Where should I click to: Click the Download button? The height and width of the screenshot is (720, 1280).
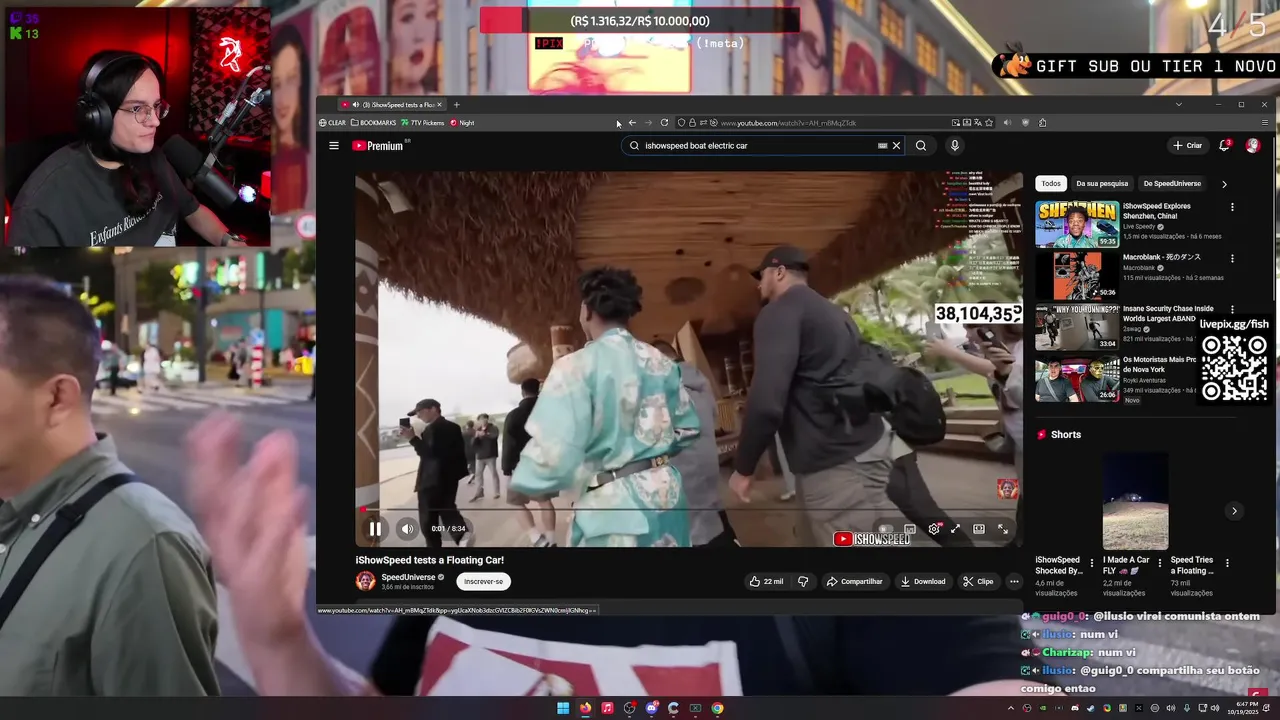tap(922, 581)
